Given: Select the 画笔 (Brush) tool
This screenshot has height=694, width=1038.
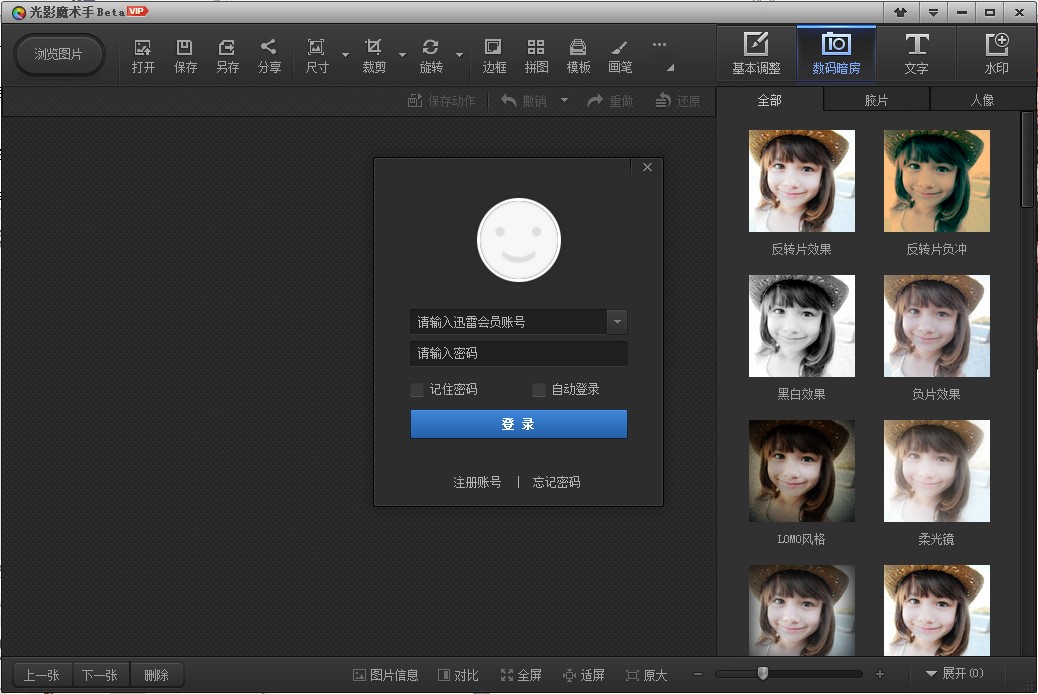Looking at the screenshot, I should pos(620,56).
